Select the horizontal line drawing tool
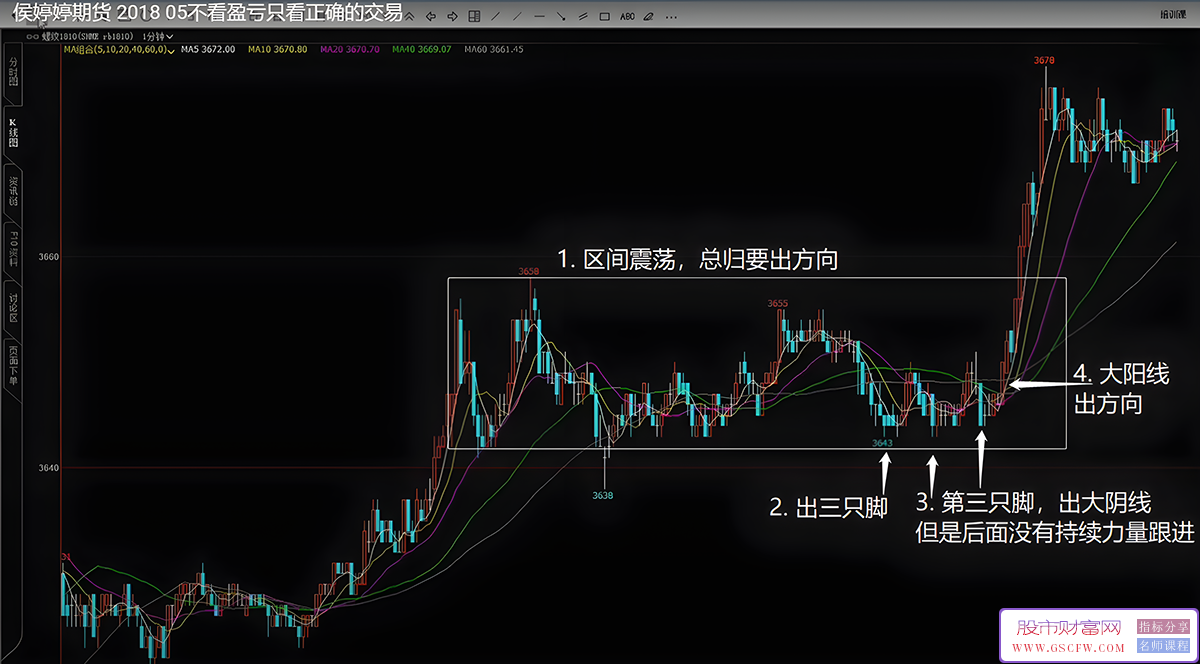Viewport: 1200px width, 664px height. click(x=539, y=16)
